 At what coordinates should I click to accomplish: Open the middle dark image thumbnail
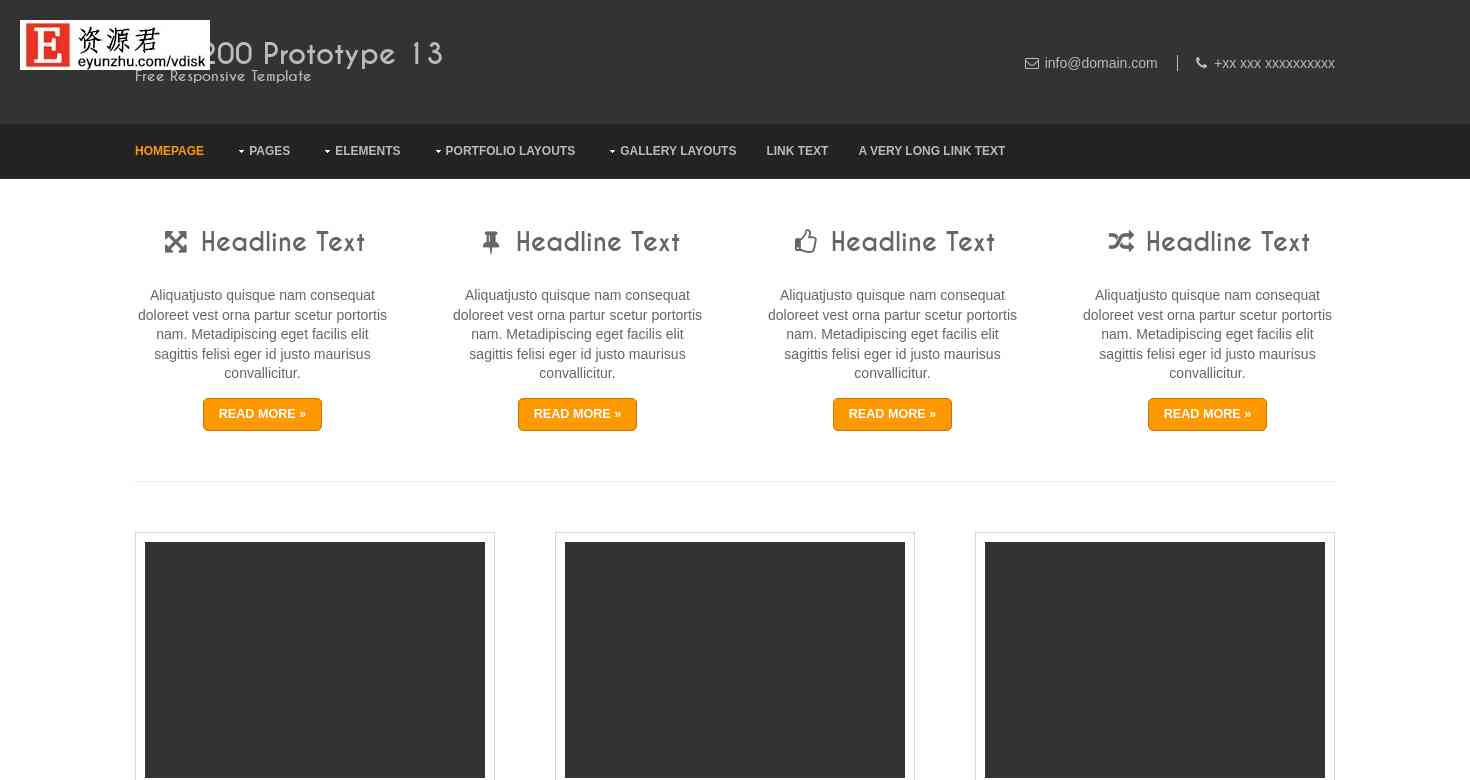coord(735,660)
